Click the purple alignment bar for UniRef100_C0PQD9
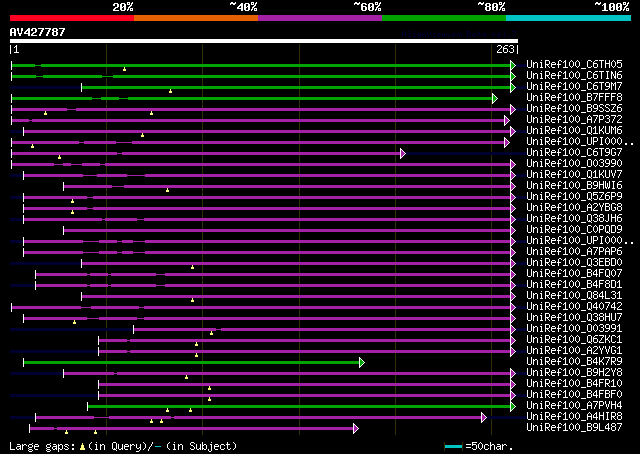640x454 pixels. [288, 230]
